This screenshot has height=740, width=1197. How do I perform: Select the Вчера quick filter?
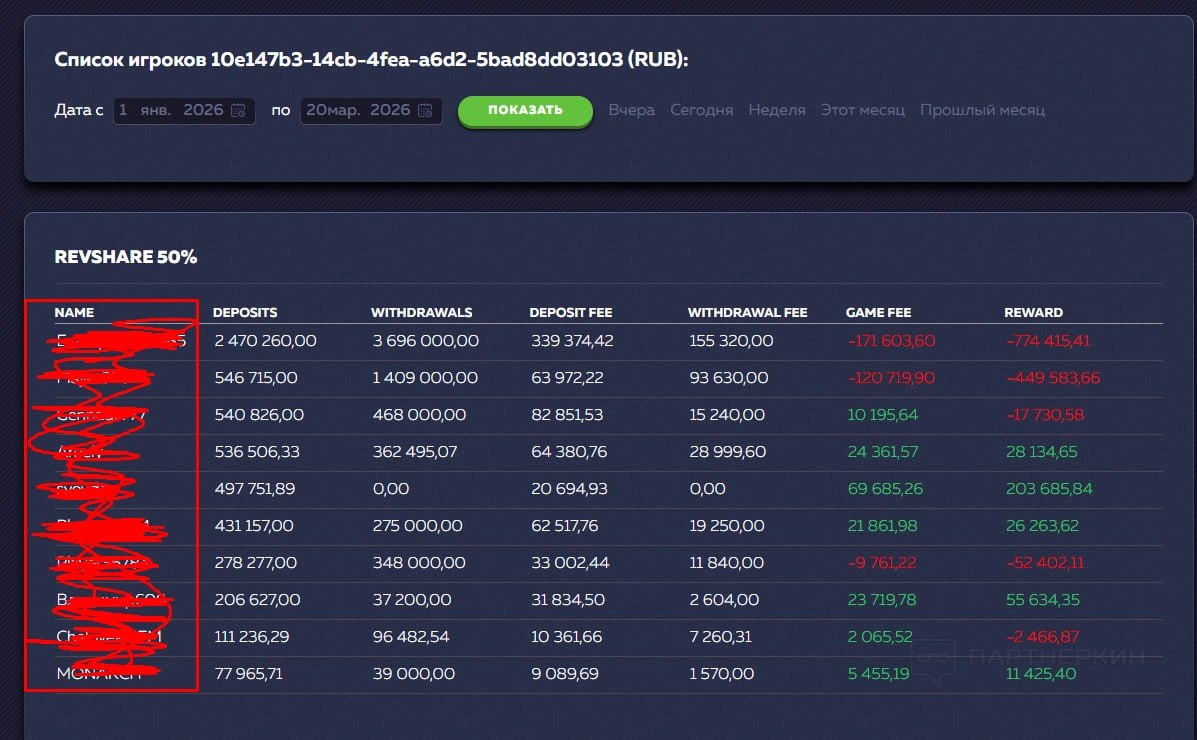[x=631, y=110]
